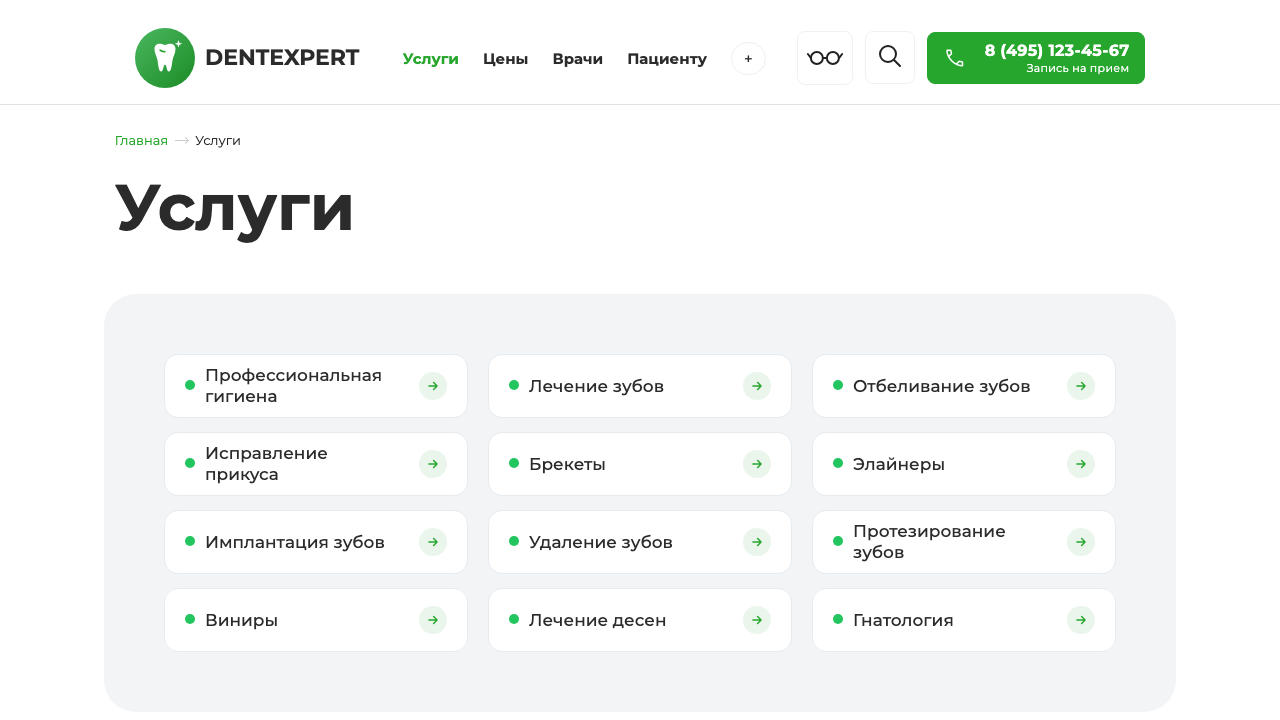Click arrow icon on Виниры card
The image size is (1280, 720).
click(x=433, y=620)
